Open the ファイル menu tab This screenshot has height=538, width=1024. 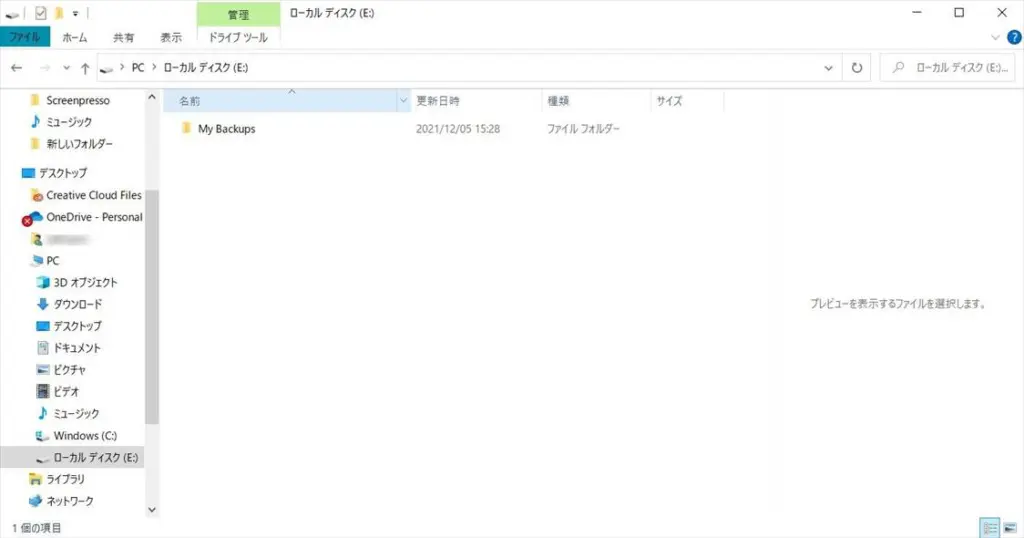coord(24,38)
